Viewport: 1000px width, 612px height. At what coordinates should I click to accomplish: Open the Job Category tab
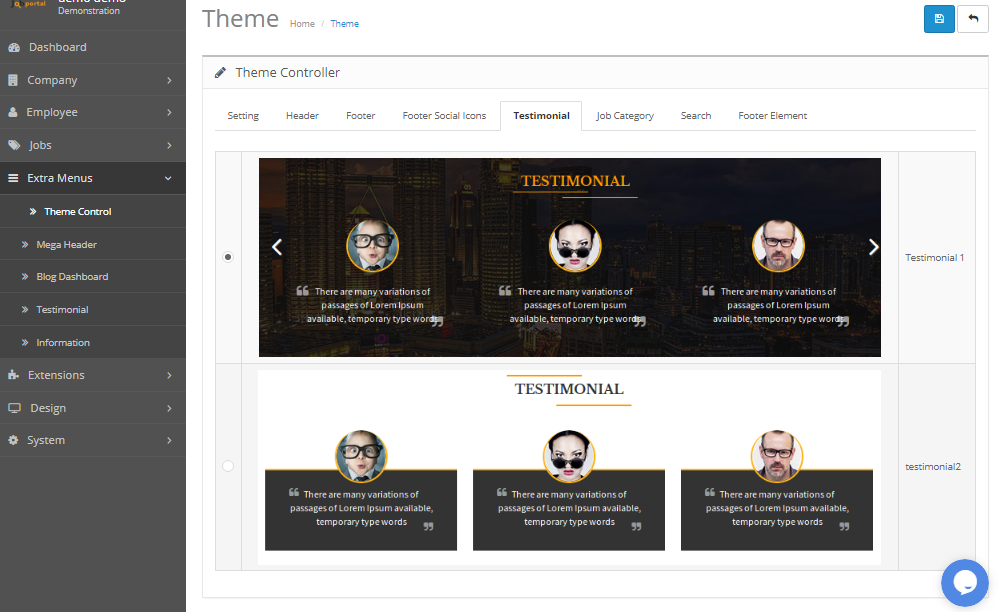coord(625,116)
